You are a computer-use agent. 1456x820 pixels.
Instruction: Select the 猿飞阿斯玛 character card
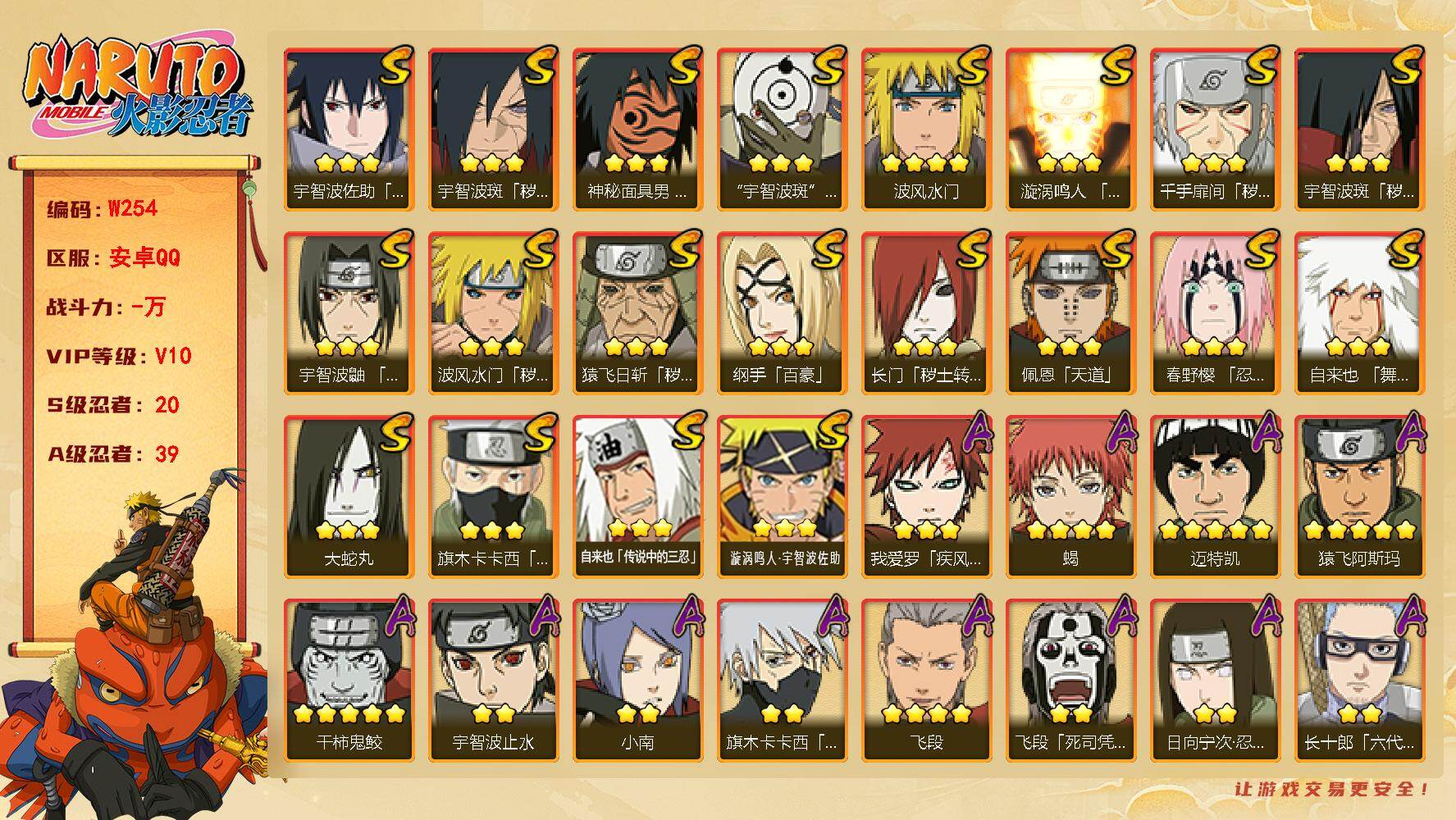1359,497
